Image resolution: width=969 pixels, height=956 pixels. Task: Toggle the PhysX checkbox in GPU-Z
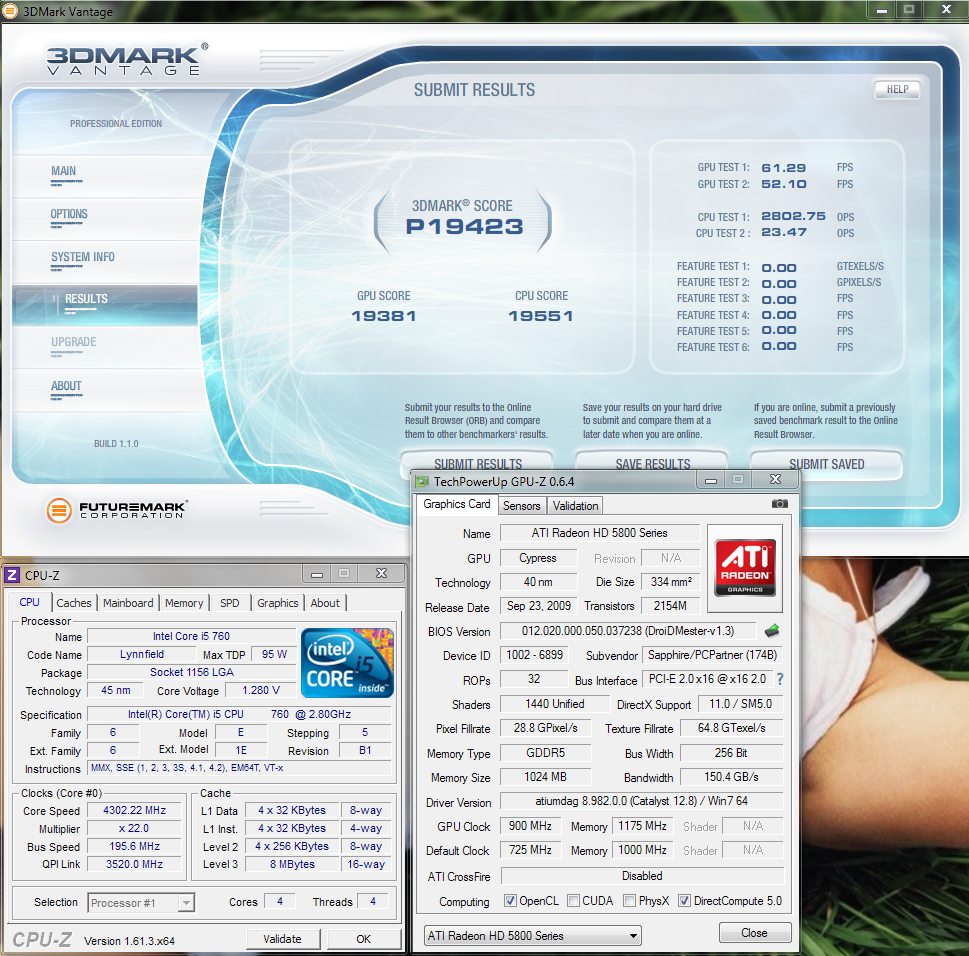629,900
